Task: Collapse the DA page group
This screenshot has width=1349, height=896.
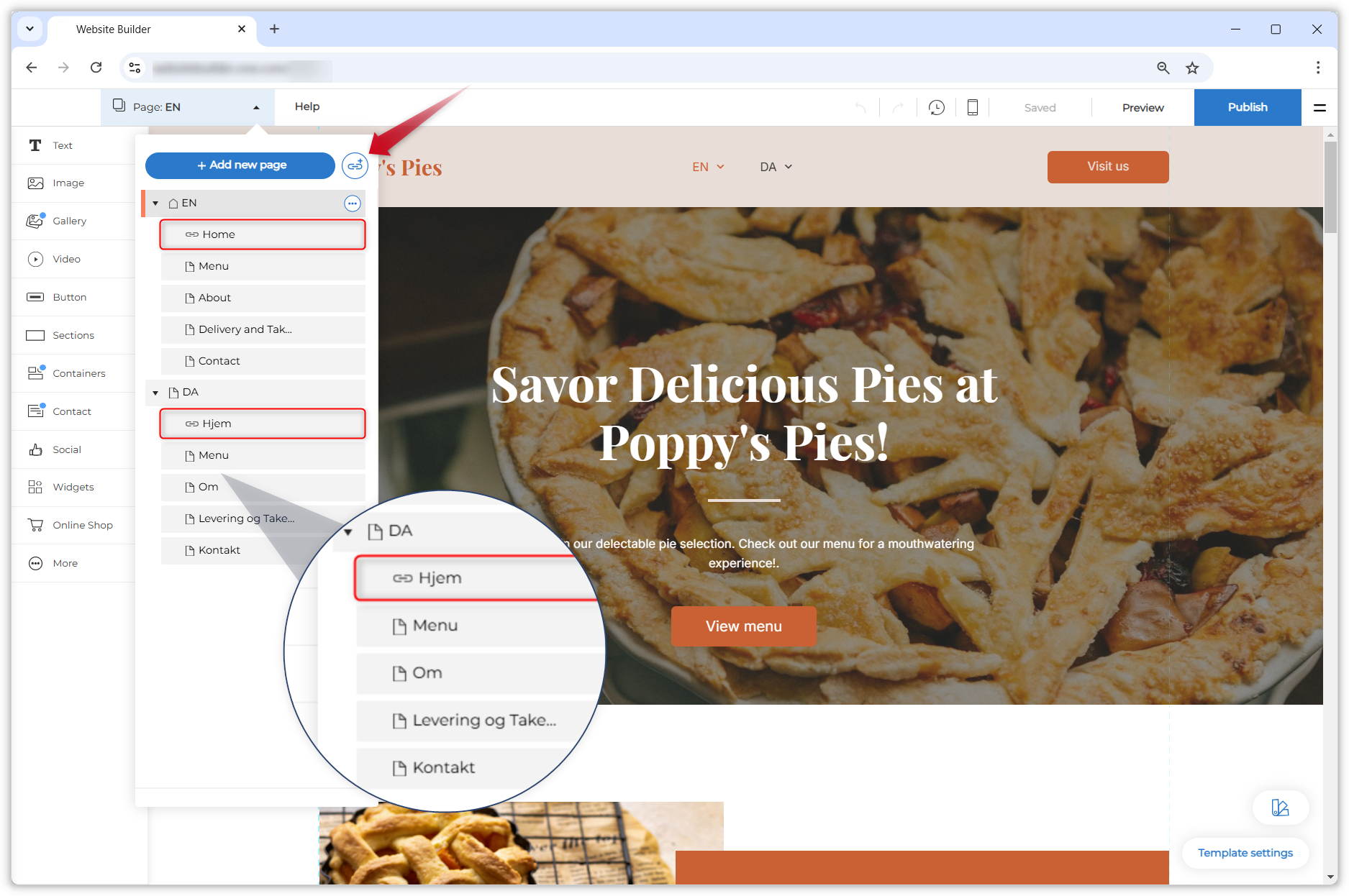Action: [x=155, y=393]
